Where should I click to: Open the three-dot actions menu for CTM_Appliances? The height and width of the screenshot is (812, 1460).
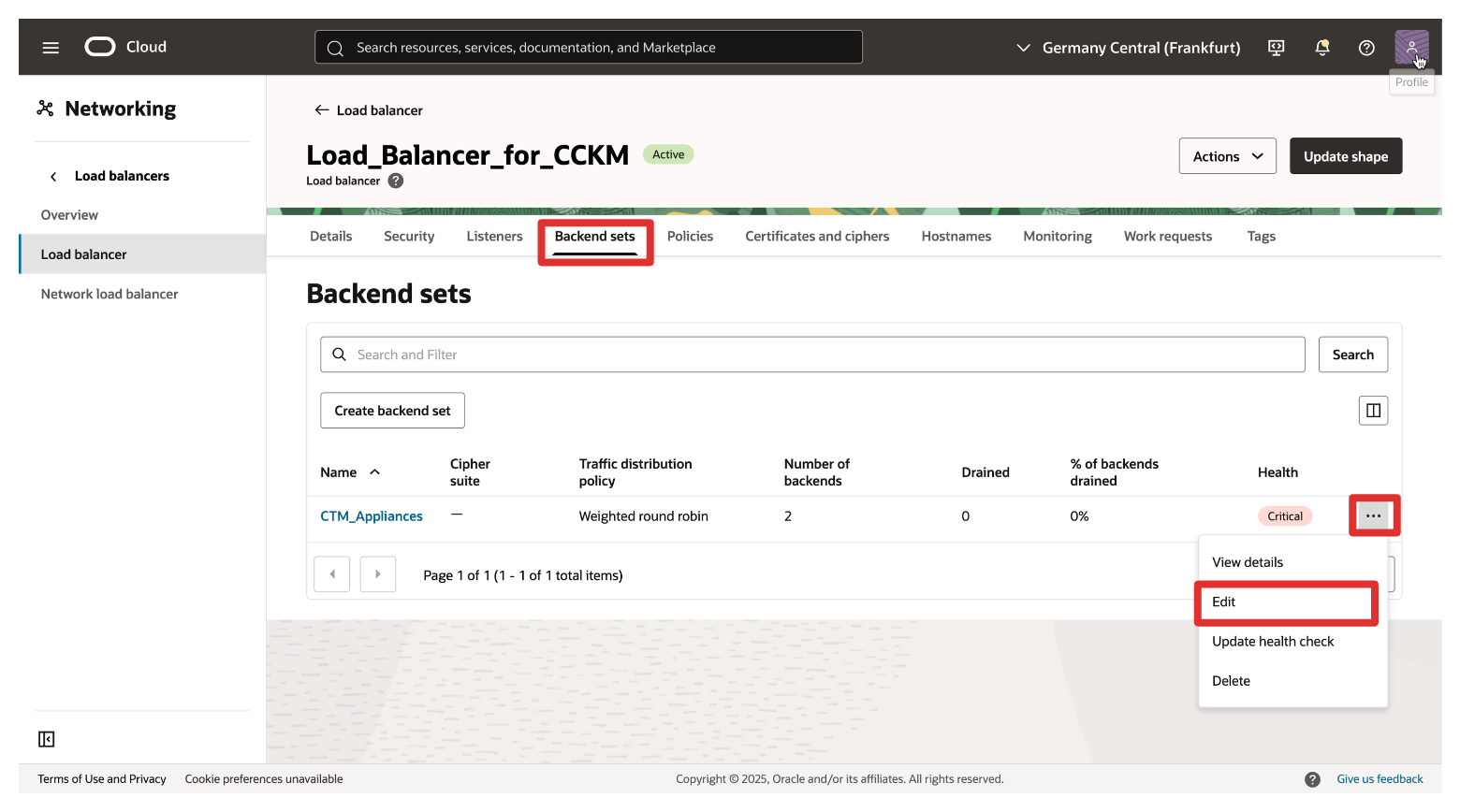pos(1373,515)
